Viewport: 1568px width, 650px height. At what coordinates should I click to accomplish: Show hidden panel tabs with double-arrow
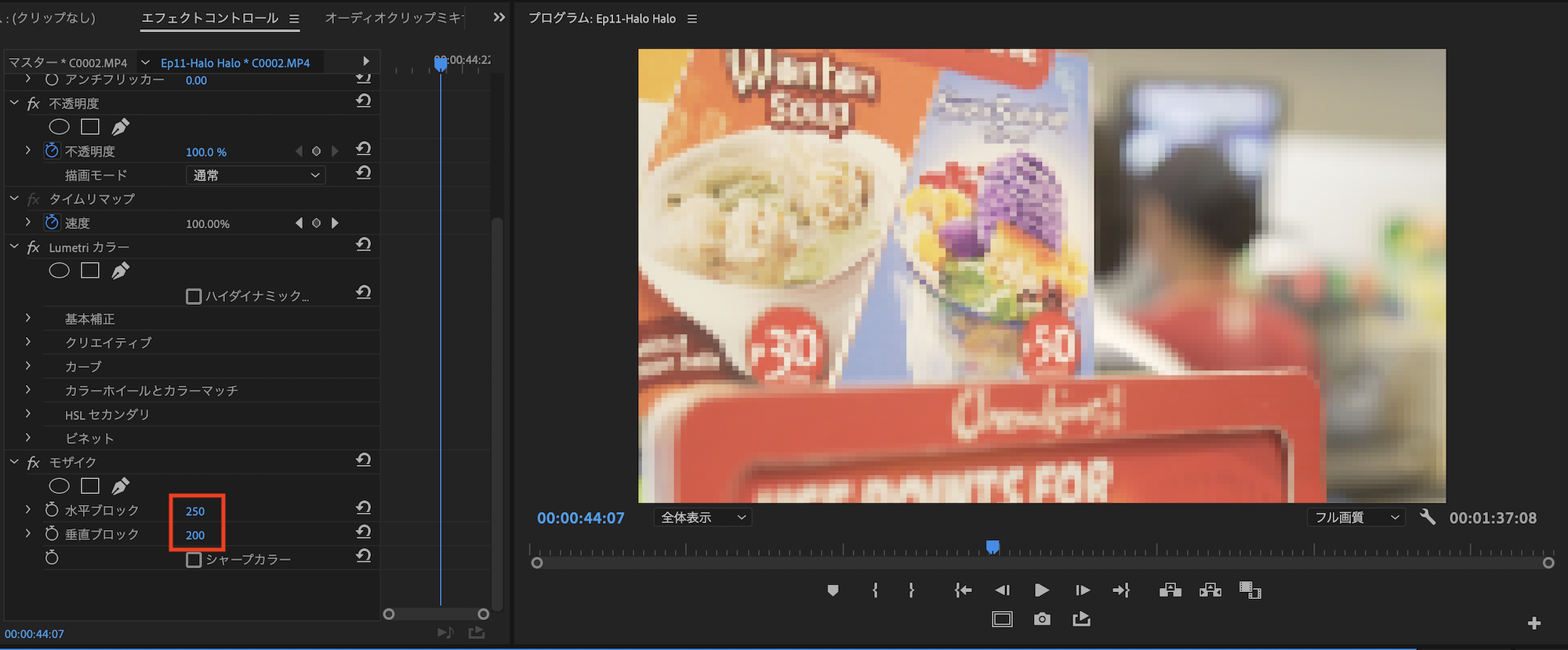pyautogui.click(x=499, y=17)
